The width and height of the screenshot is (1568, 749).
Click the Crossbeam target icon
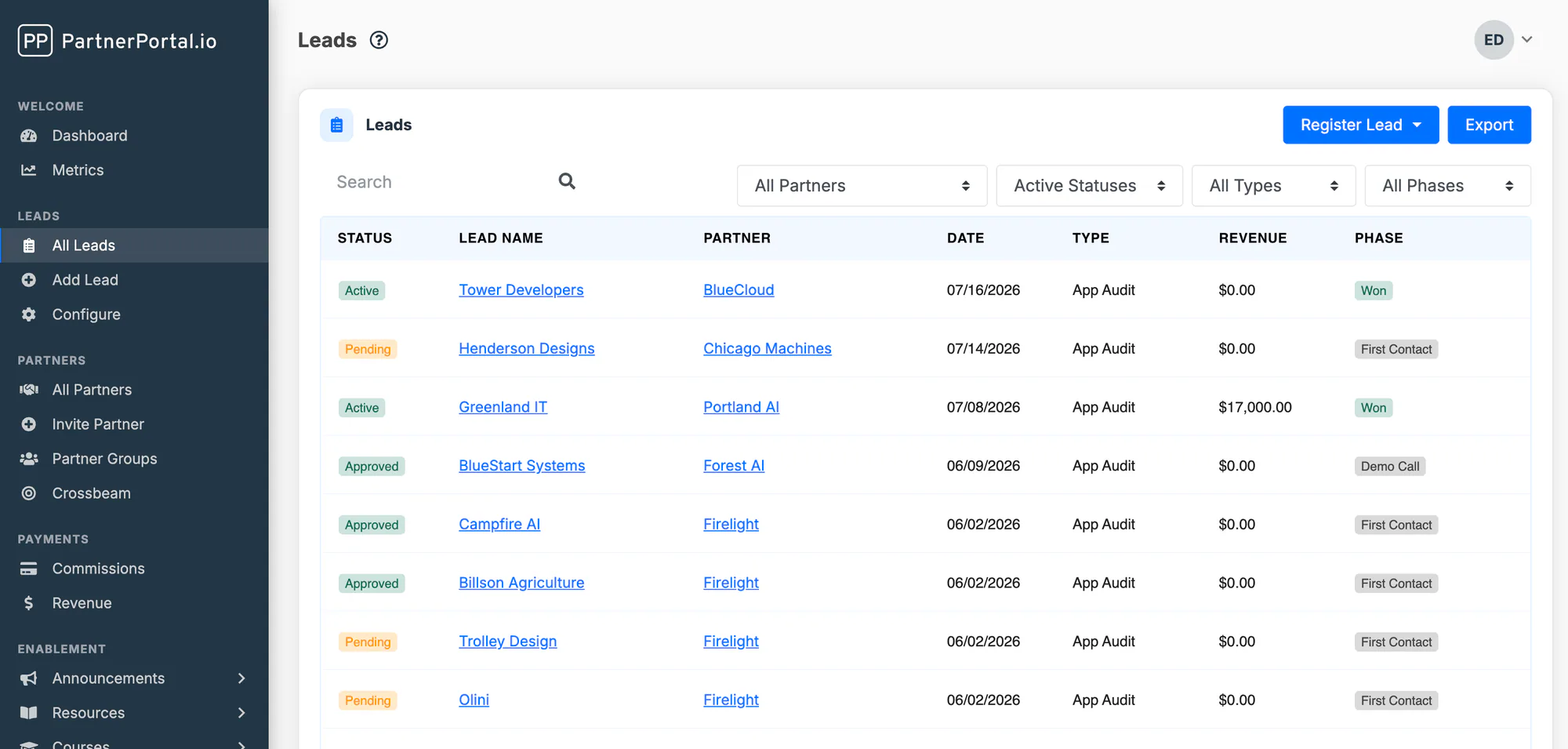click(x=29, y=493)
